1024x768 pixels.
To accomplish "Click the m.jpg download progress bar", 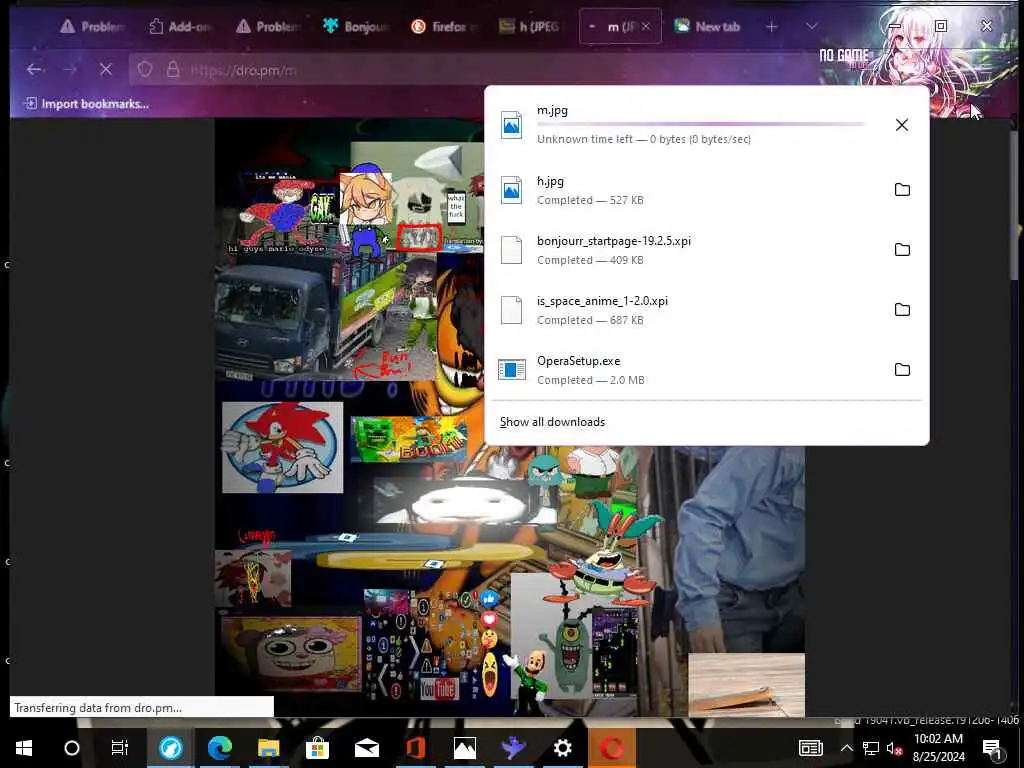I will click(x=701, y=124).
